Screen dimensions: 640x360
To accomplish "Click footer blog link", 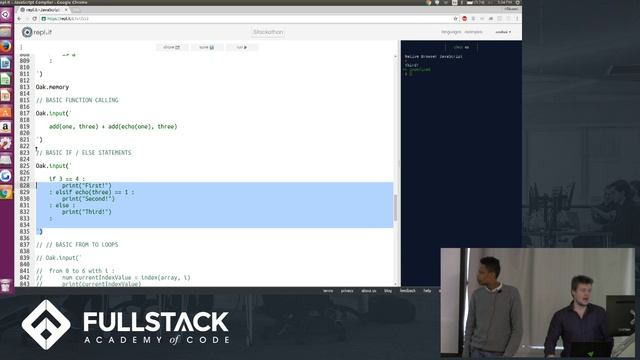I will [x=388, y=291].
